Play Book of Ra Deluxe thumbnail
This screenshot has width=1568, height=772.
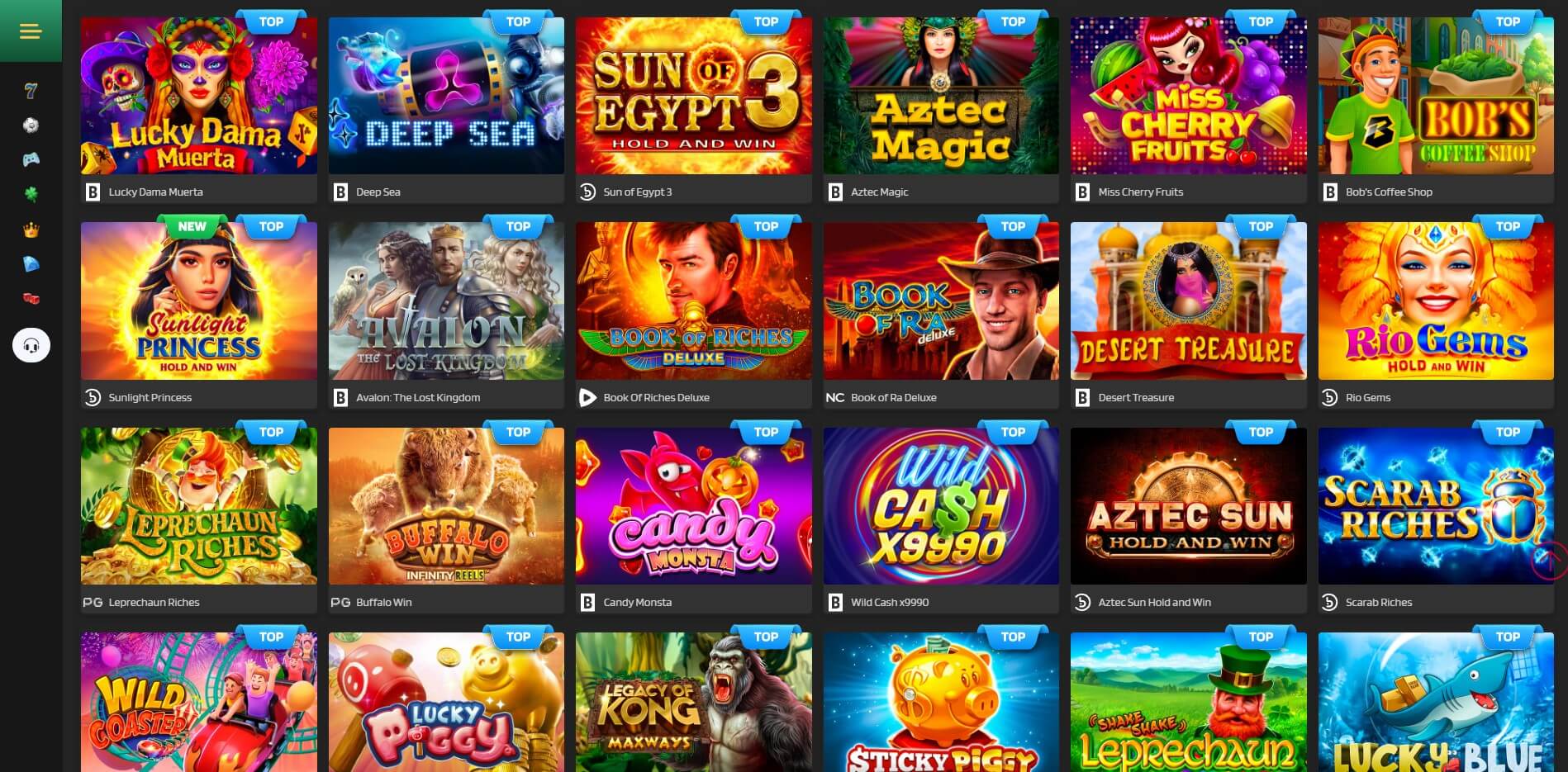[941, 301]
